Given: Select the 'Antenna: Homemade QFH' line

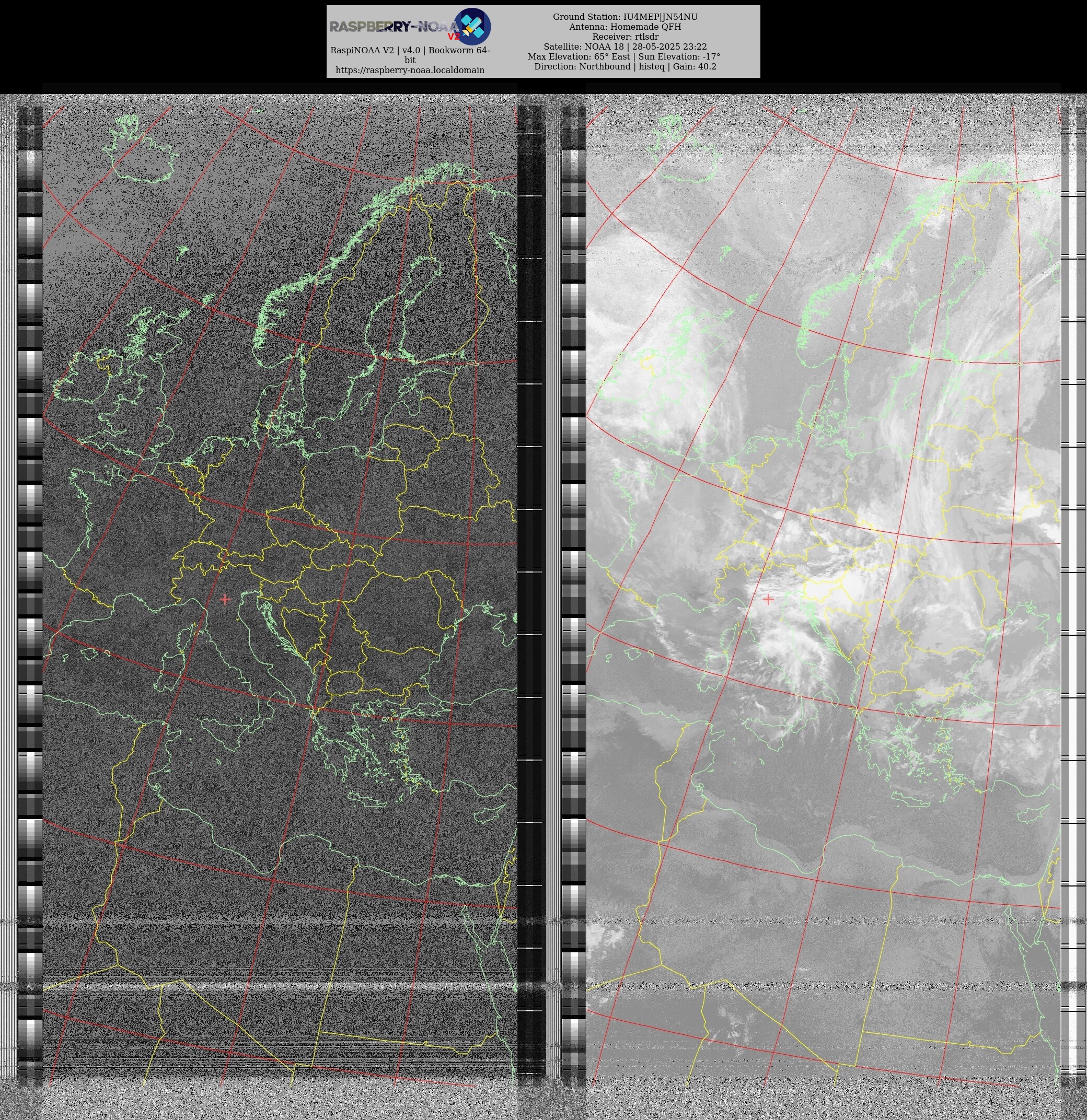Looking at the screenshot, I should (625, 27).
